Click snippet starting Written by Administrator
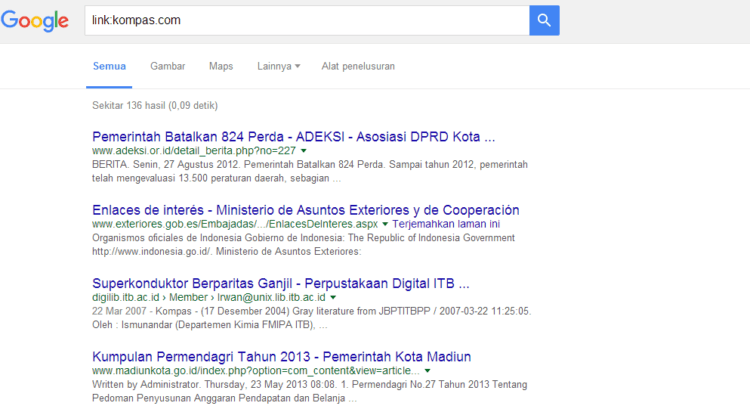Viewport: 750px width, 409px height. click(x=309, y=391)
